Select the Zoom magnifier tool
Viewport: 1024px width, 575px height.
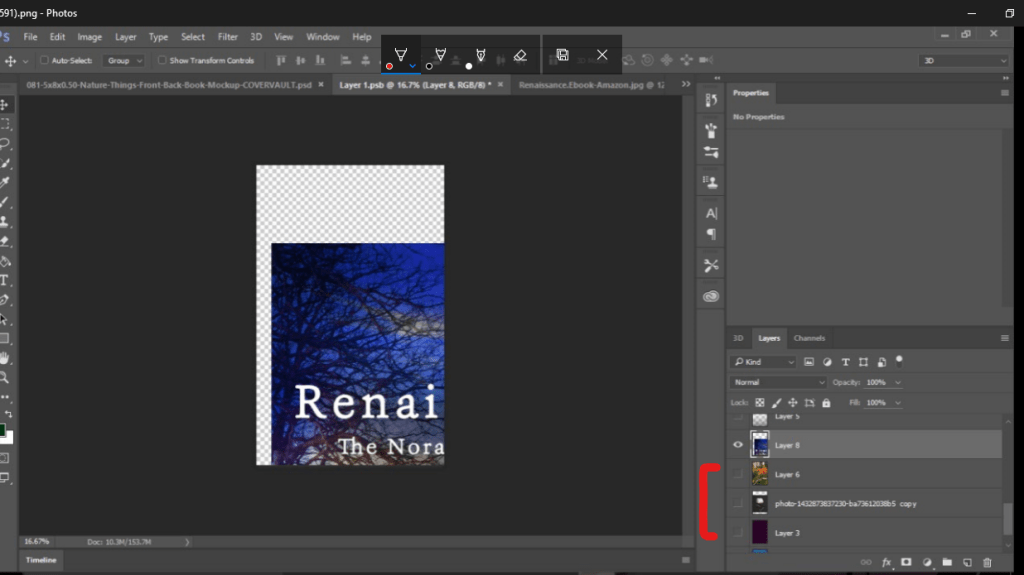coord(5,377)
